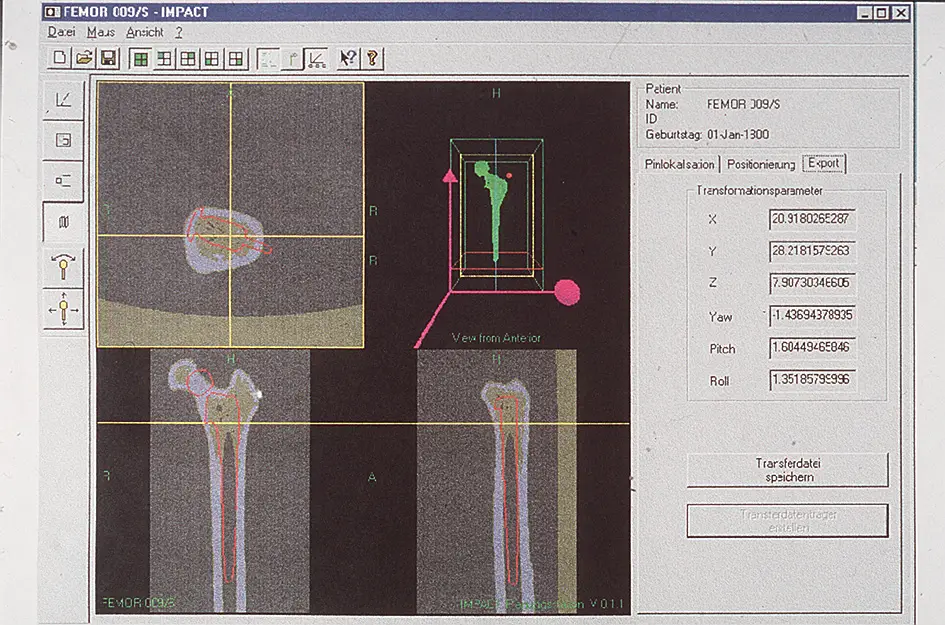Open a file with the folder icon
Viewport: 945px width, 625px height.
coord(84,58)
